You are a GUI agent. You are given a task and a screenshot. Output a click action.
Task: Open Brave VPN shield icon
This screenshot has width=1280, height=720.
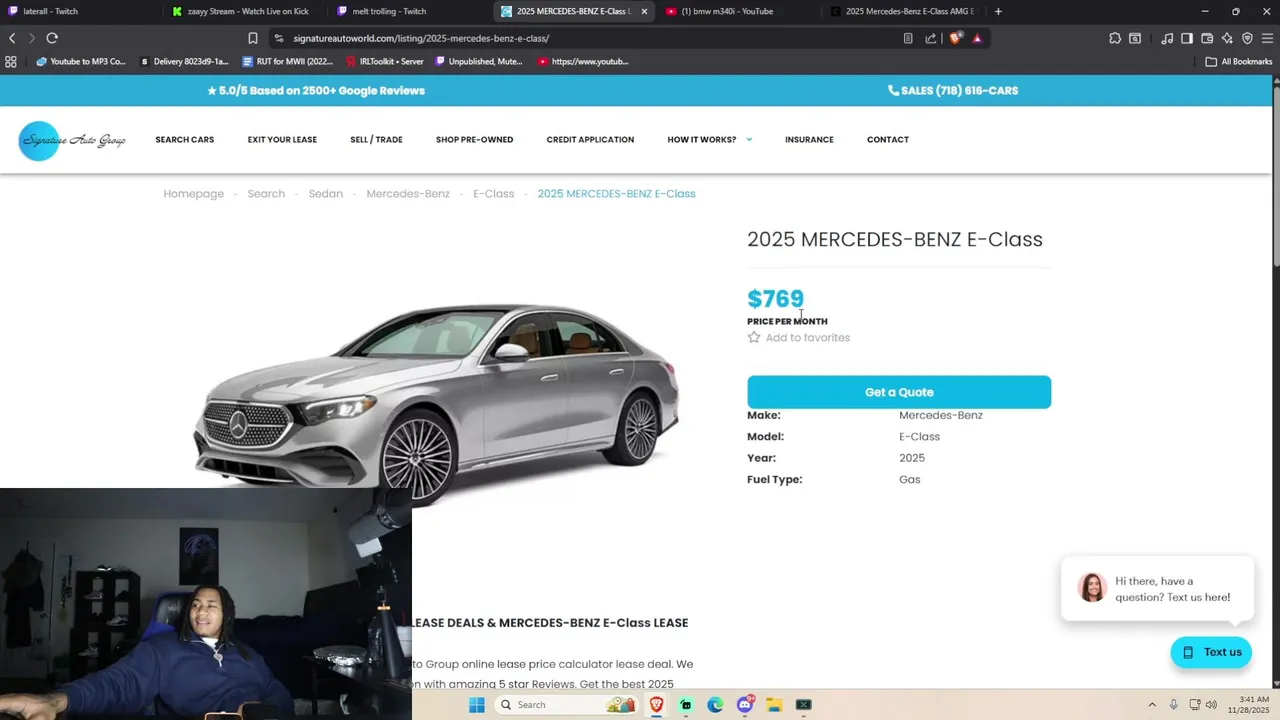tap(1247, 38)
